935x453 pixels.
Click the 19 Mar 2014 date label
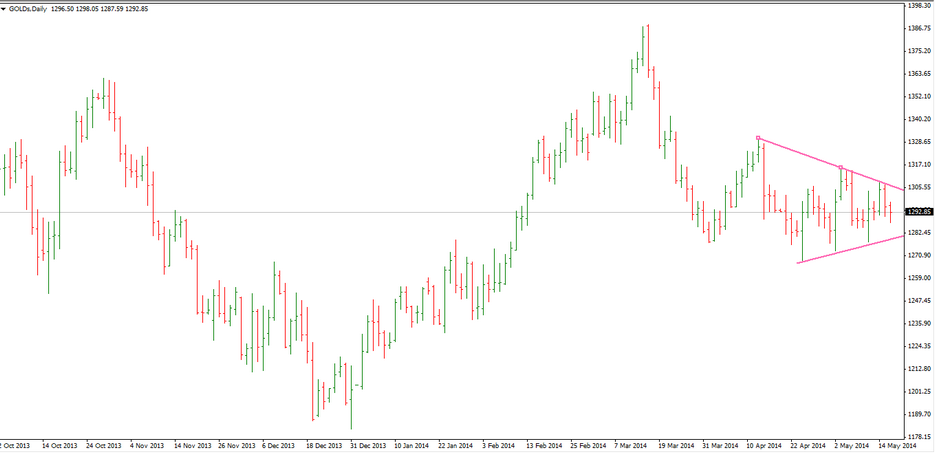675,446
